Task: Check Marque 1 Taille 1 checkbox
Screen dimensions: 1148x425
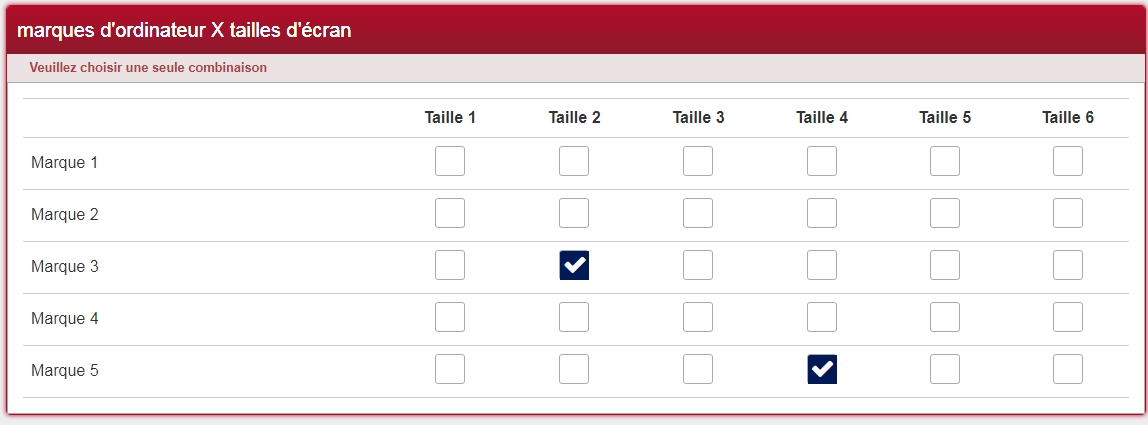Action: click(x=450, y=161)
